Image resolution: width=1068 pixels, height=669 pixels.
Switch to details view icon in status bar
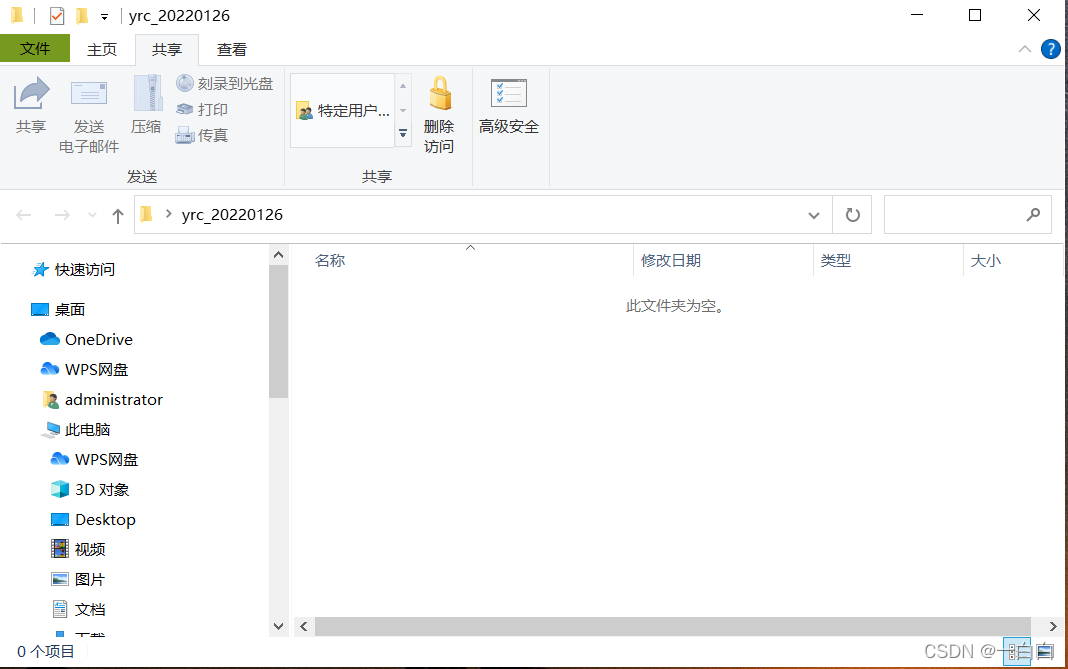tap(1017, 652)
